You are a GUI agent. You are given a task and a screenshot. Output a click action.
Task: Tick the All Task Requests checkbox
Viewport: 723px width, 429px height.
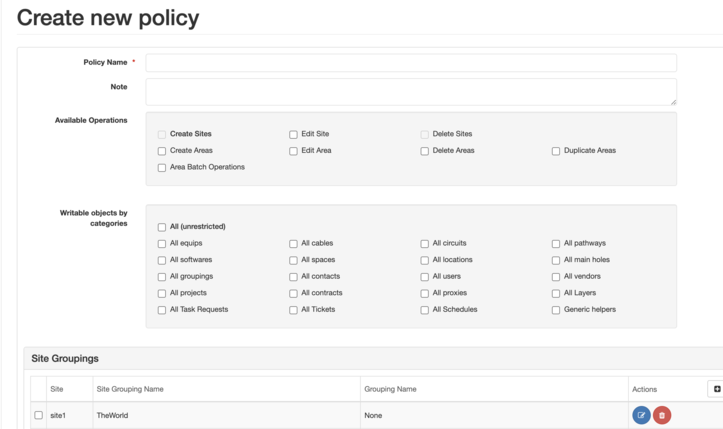[x=162, y=310]
